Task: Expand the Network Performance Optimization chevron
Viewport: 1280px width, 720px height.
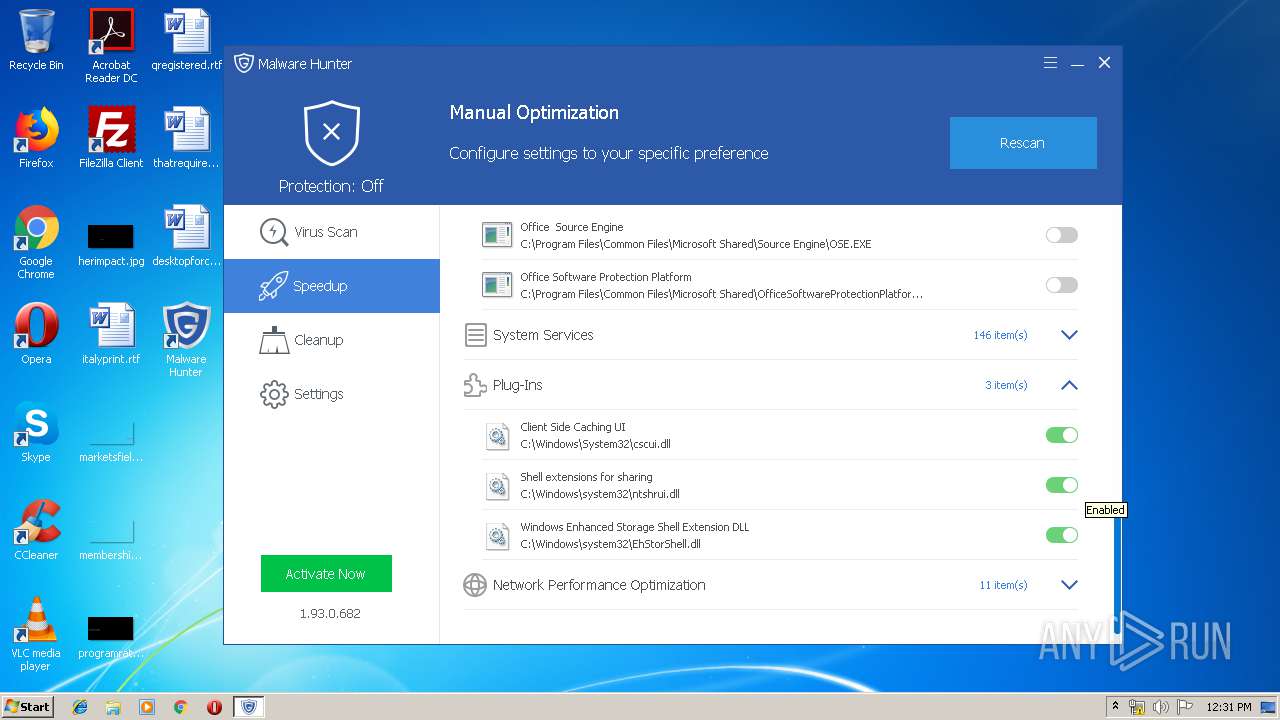Action: click(x=1069, y=585)
